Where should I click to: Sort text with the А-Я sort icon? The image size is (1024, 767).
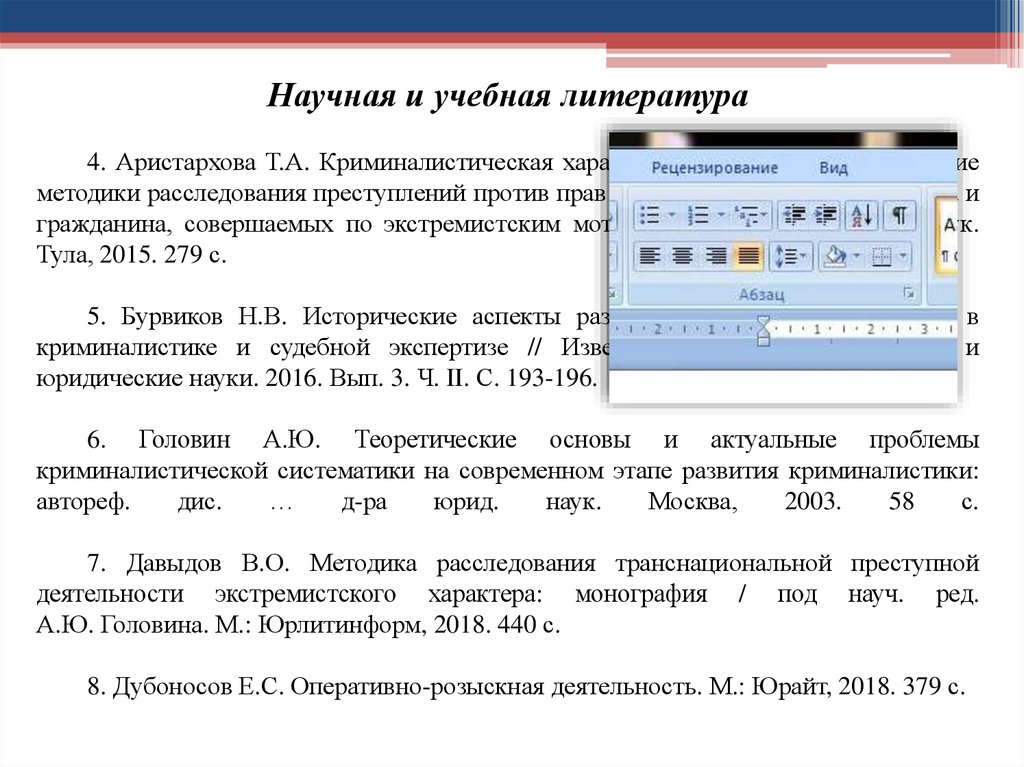(x=861, y=215)
